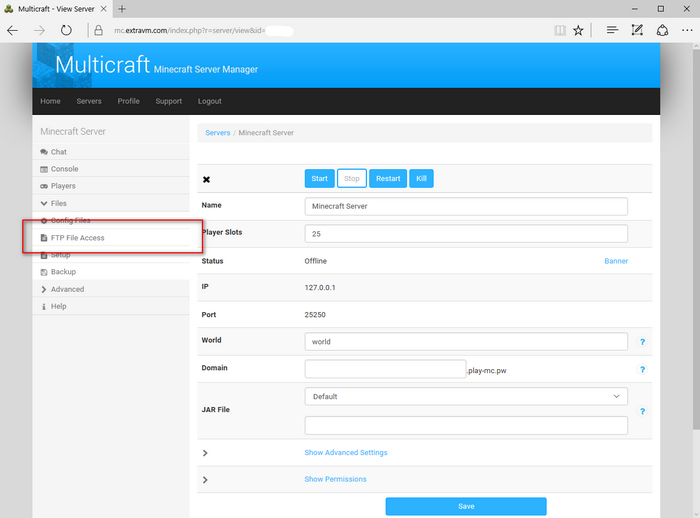Click the Name input field
The height and width of the screenshot is (518, 700).
[x=466, y=206]
